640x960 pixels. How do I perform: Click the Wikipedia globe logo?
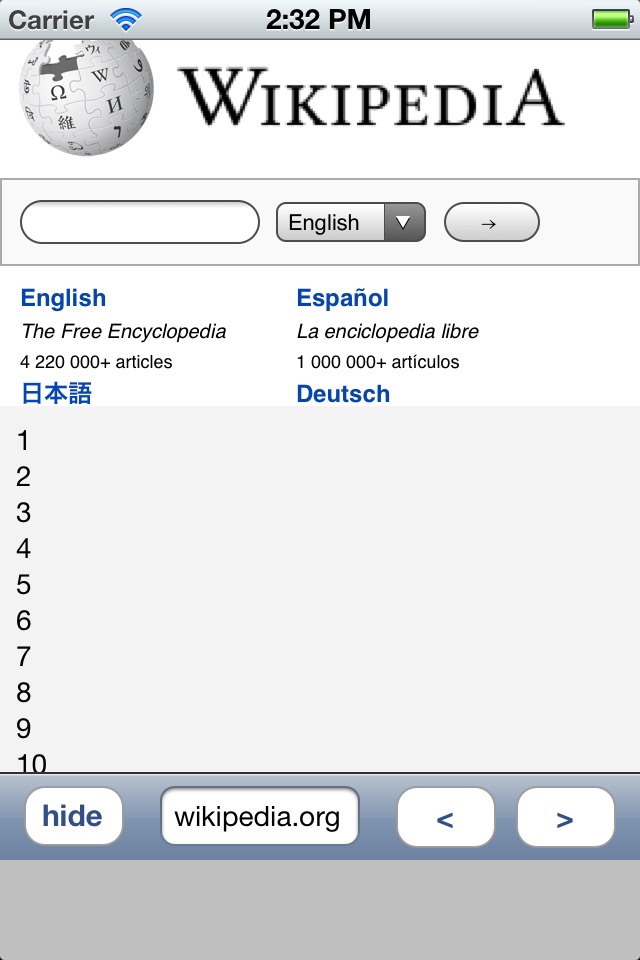pos(86,97)
